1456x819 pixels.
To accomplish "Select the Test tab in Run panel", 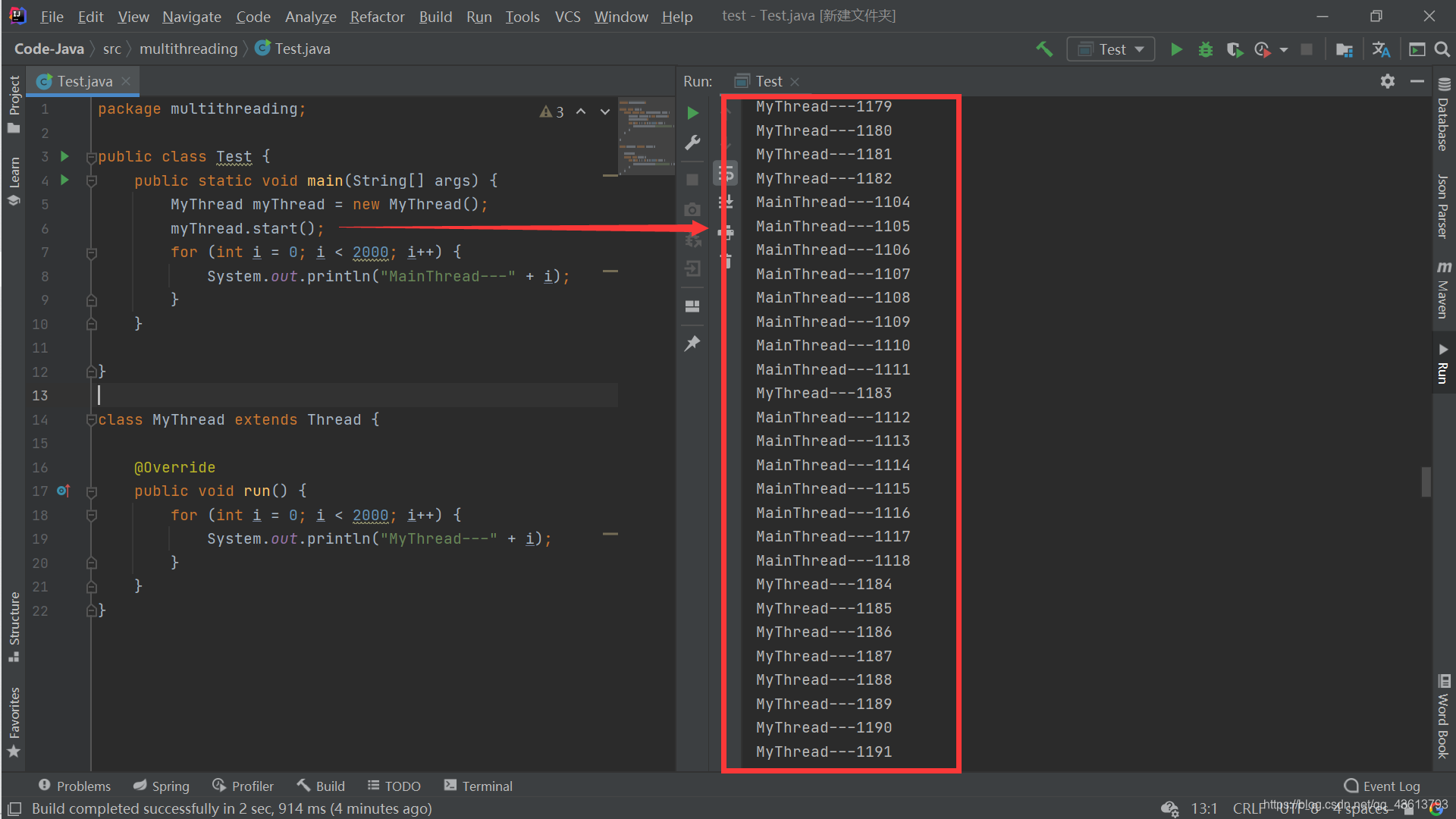I will point(768,81).
